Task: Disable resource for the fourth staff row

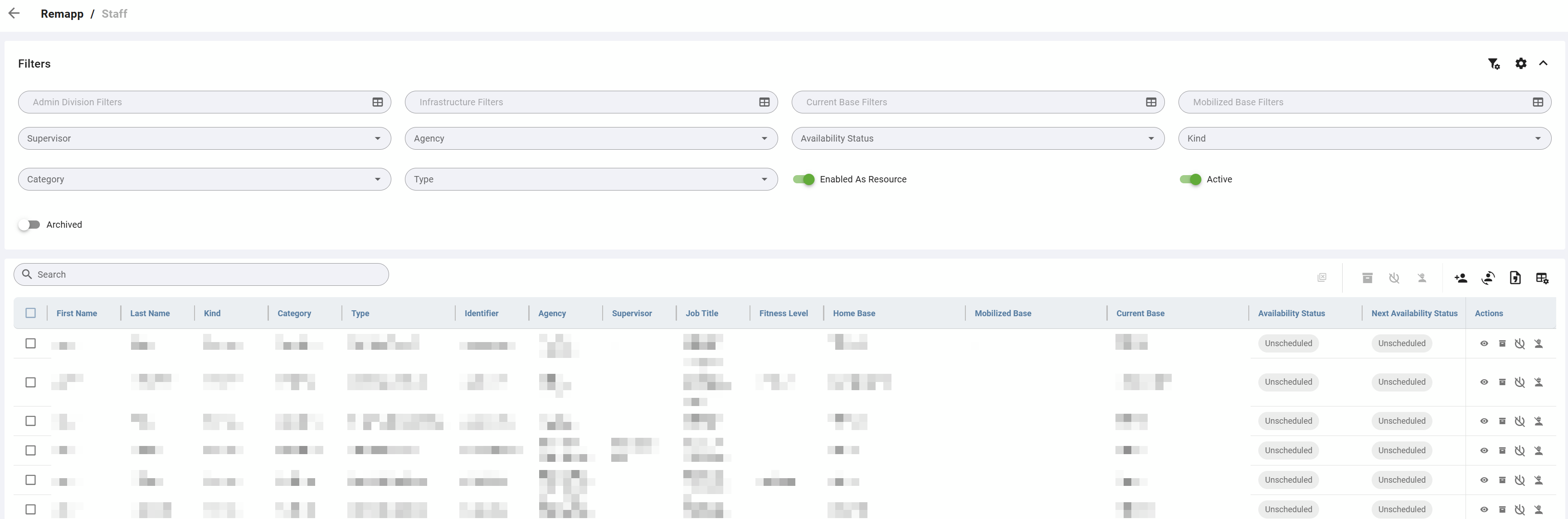Action: [1538, 451]
